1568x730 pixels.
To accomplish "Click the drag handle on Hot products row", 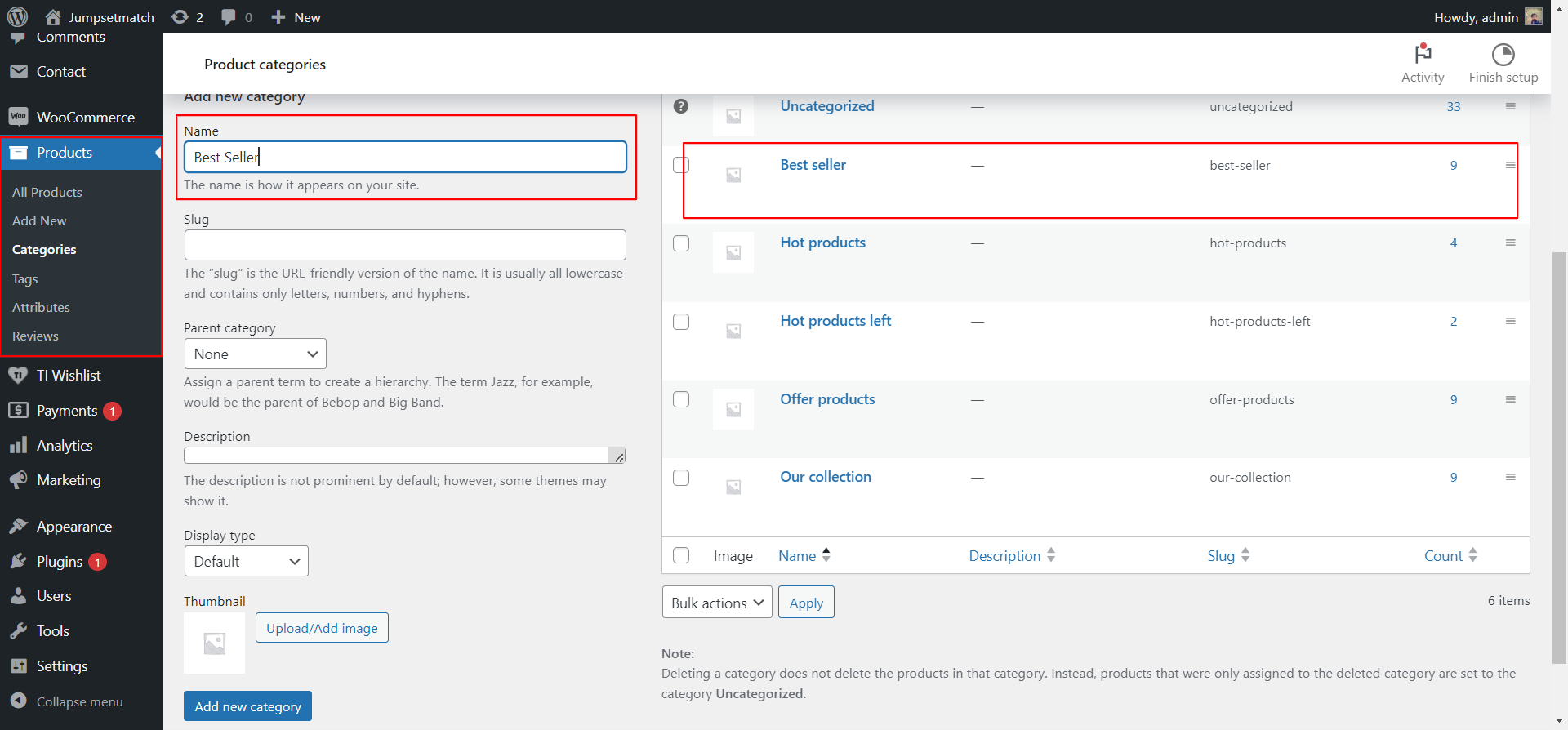I will [1510, 243].
